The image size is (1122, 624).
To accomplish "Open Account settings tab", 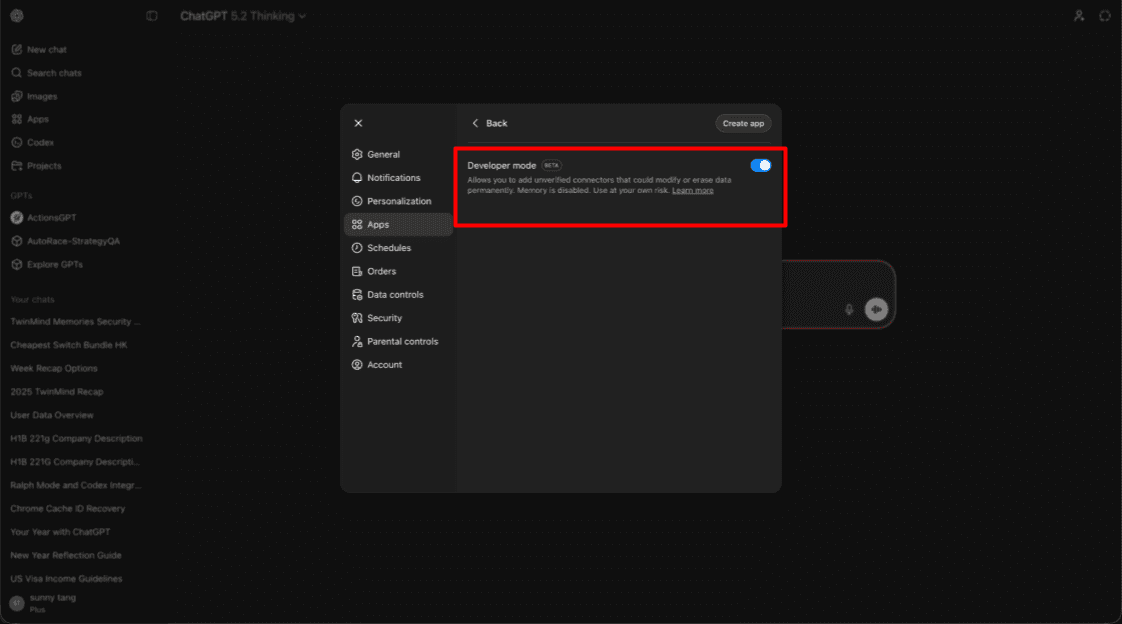I will 399,365.
